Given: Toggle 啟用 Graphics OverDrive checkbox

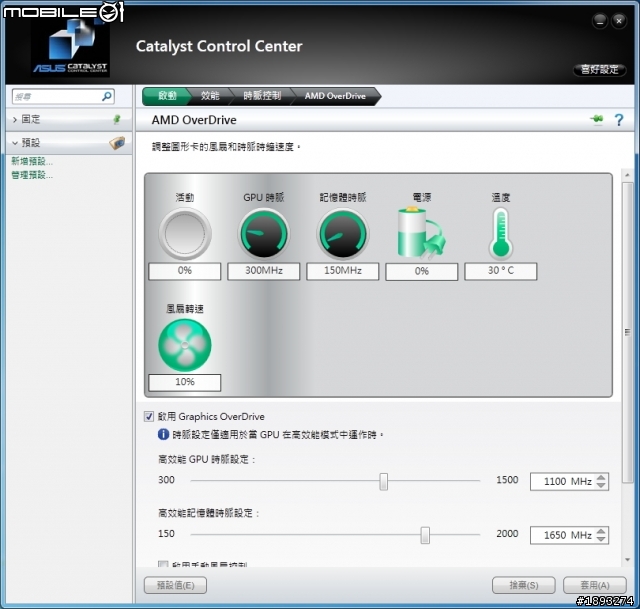Looking at the screenshot, I should (x=149, y=416).
